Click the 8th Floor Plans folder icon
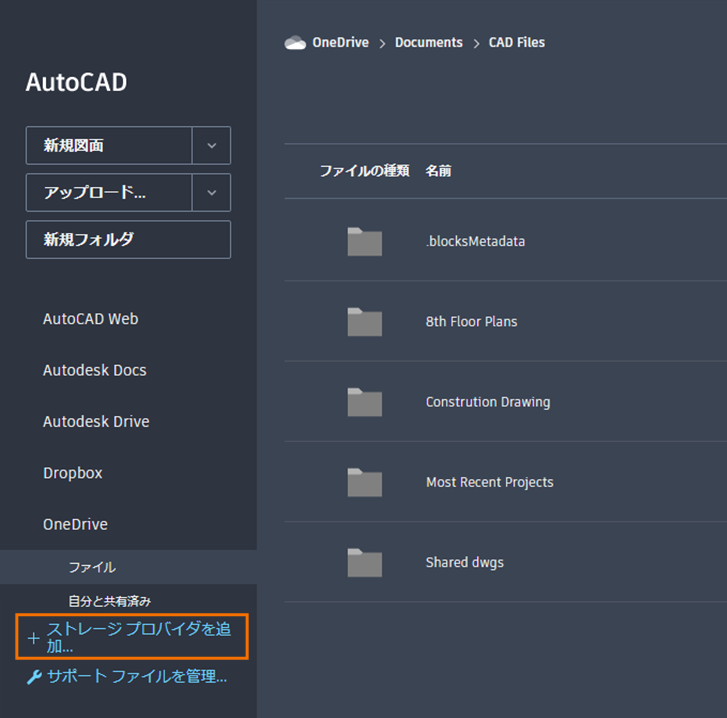 click(x=364, y=322)
